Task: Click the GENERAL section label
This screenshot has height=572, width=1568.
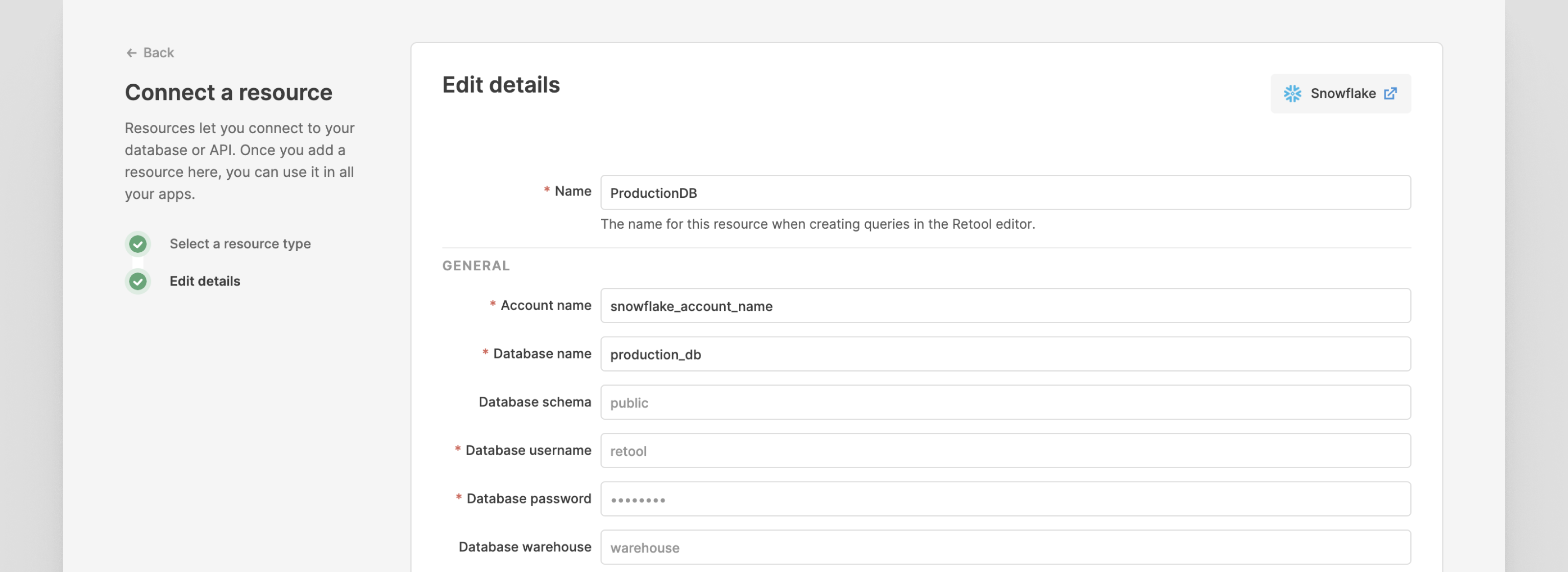Action: (475, 266)
